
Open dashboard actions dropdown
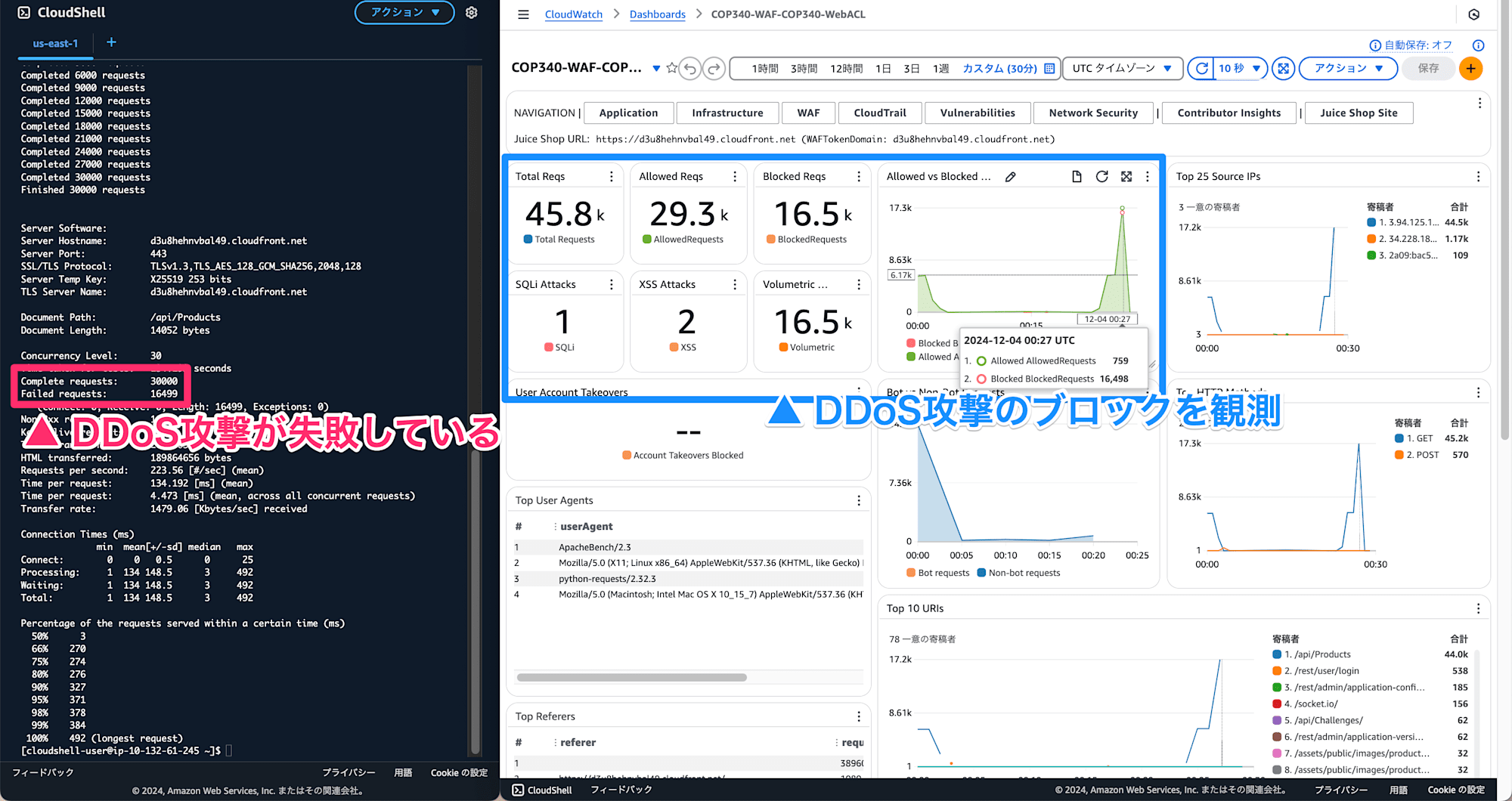1349,69
